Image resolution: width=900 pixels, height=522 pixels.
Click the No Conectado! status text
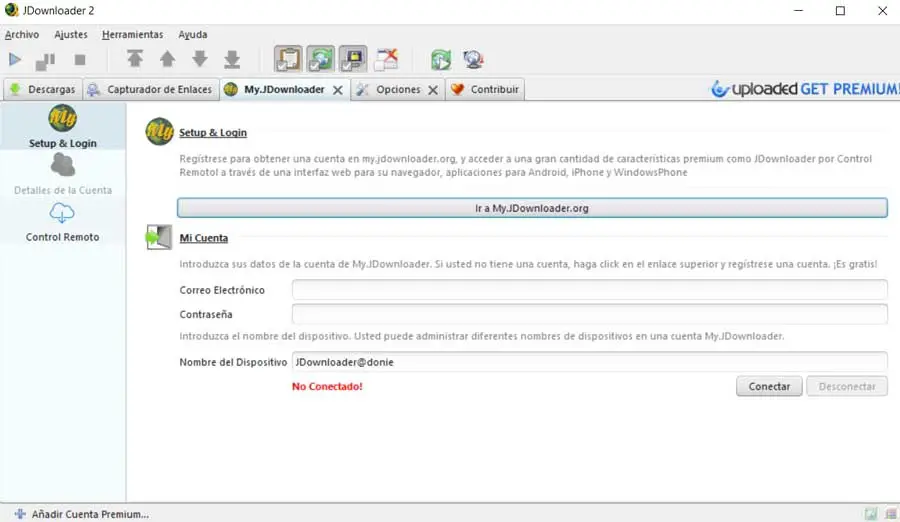(327, 386)
